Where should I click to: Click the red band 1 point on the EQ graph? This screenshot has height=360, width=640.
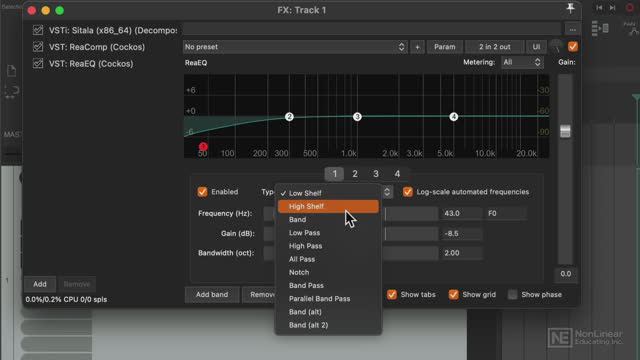(203, 146)
